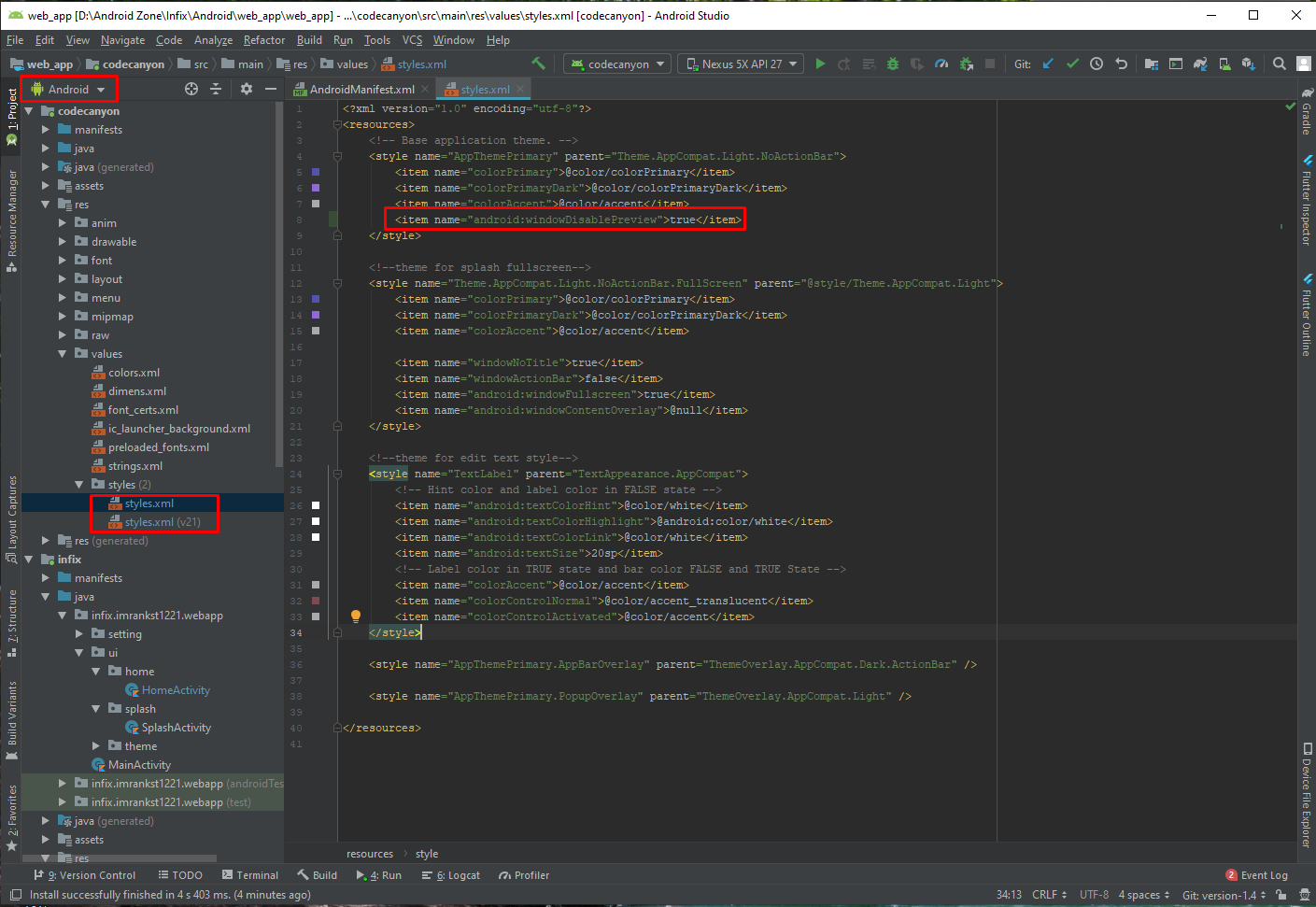Screen dimensions: 1316x907
Task: Sync project with Gradle files elephant icon
Action: (1200, 64)
